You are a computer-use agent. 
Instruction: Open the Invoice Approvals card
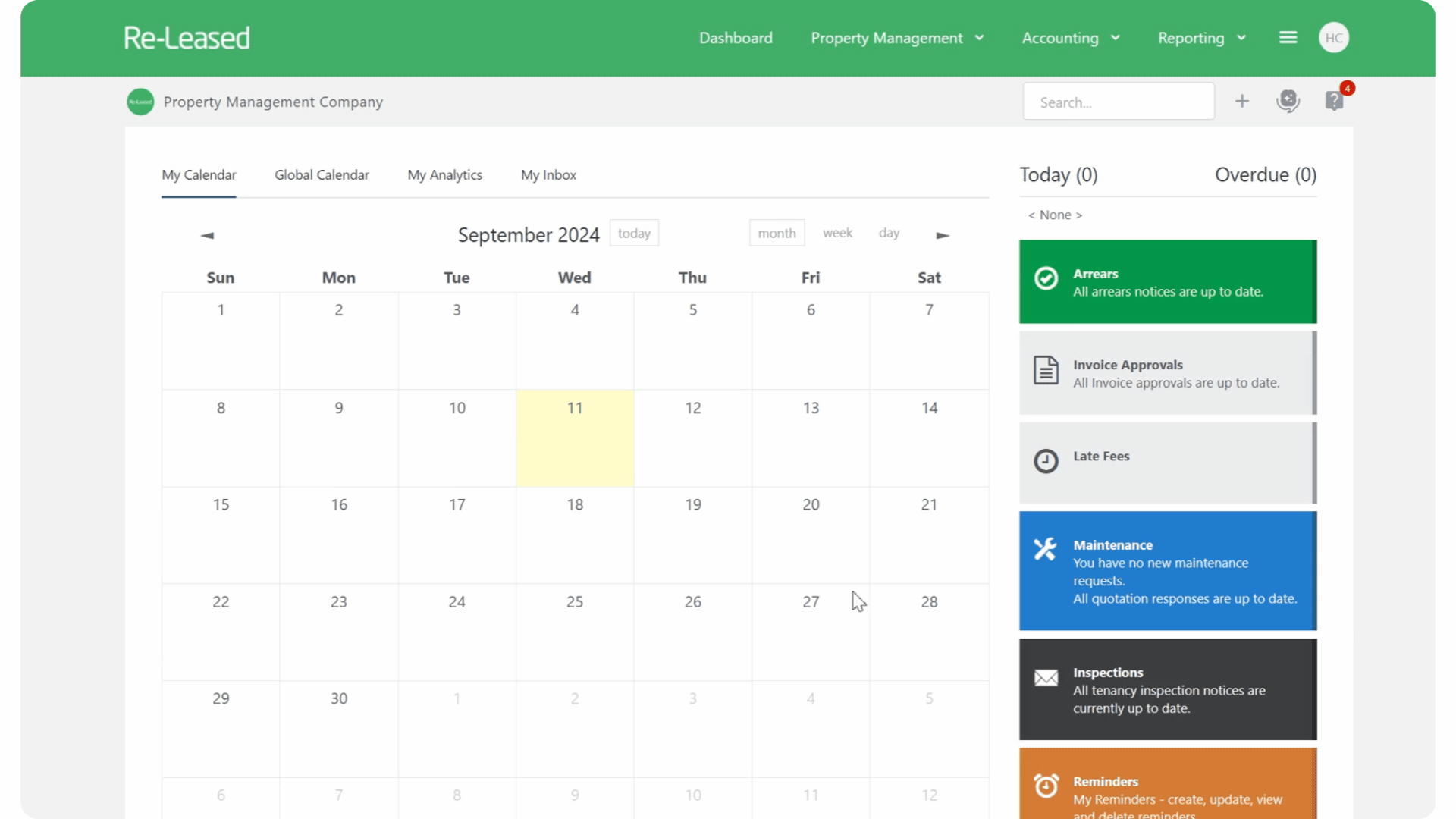(1168, 373)
